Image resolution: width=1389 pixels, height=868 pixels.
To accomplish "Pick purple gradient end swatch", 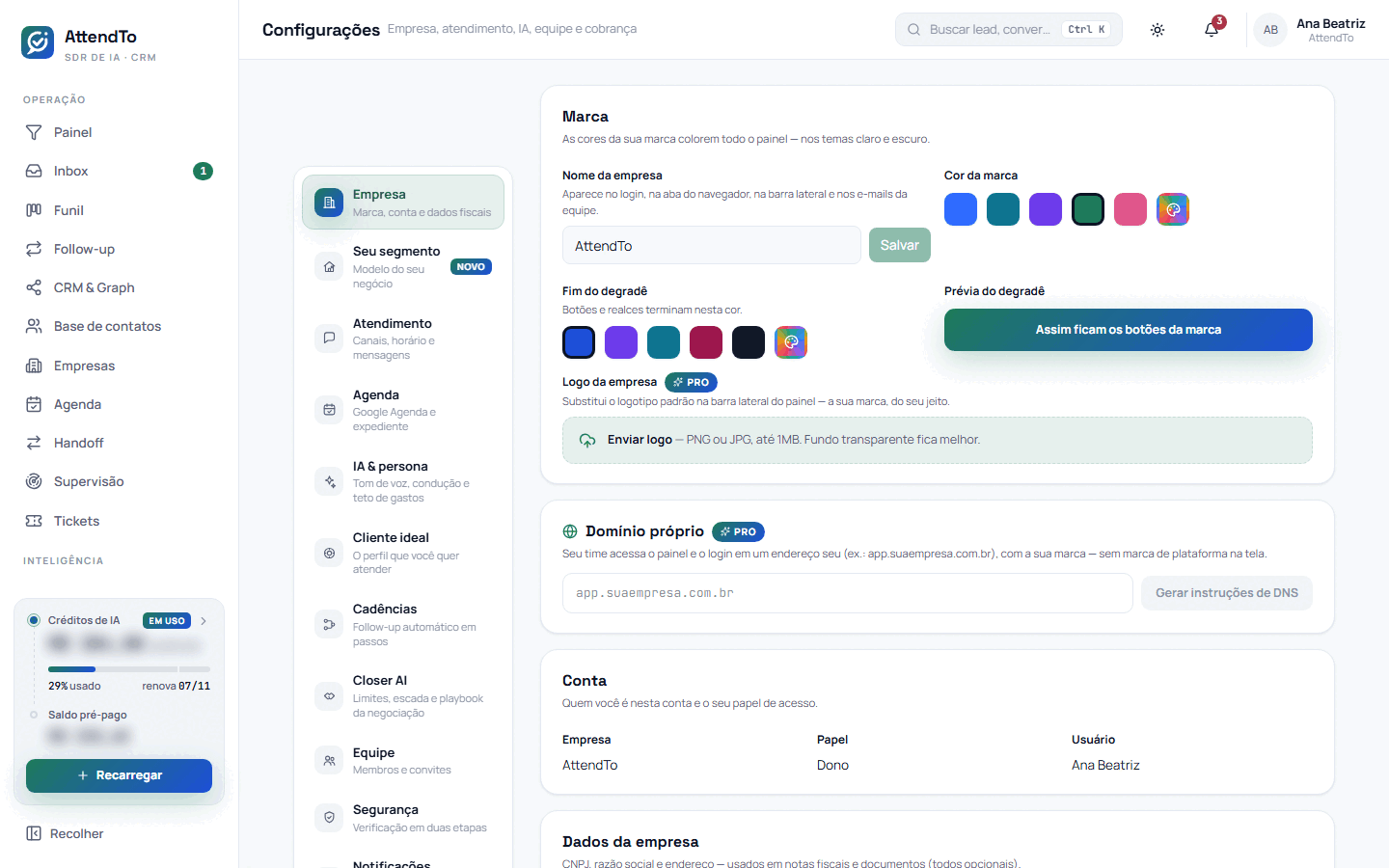I will pyautogui.click(x=621, y=342).
